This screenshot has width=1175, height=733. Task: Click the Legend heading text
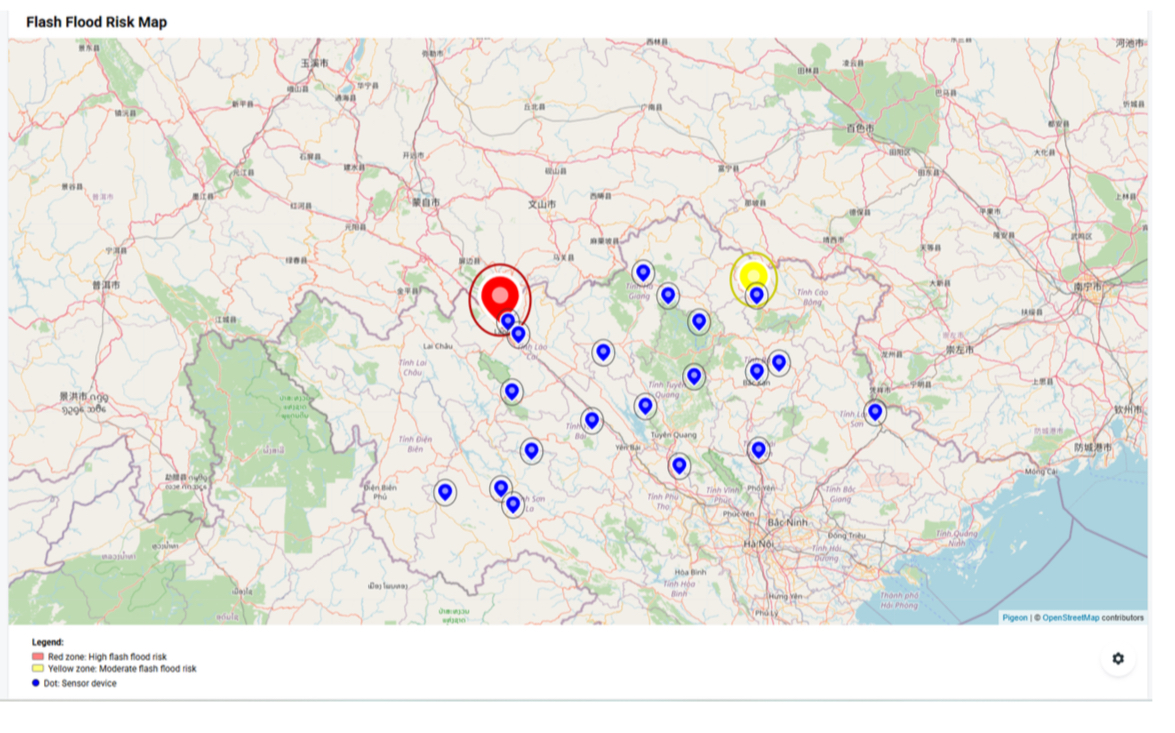point(45,643)
